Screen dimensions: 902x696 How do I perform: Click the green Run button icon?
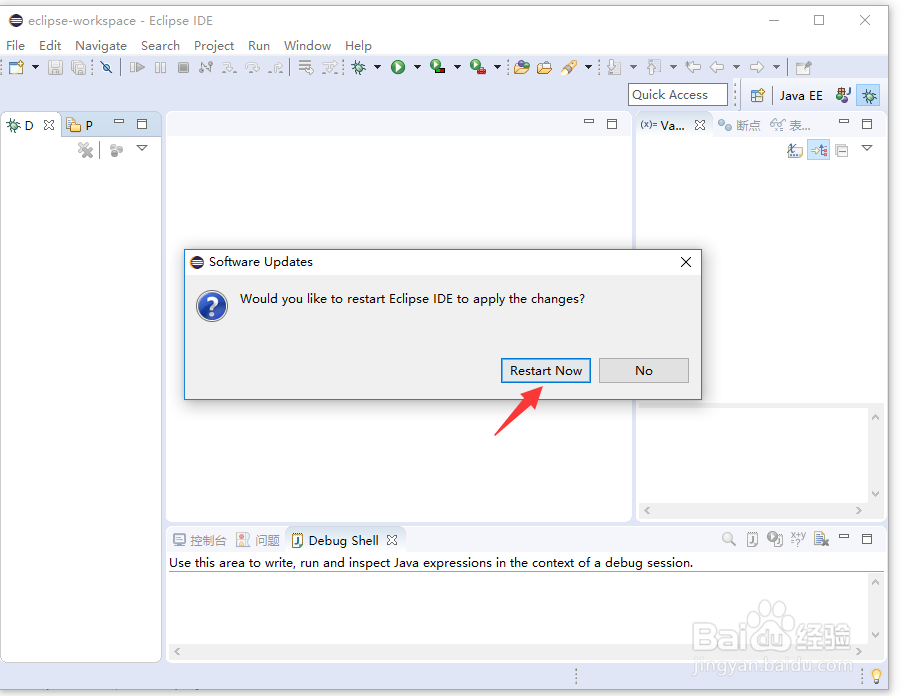pos(398,67)
